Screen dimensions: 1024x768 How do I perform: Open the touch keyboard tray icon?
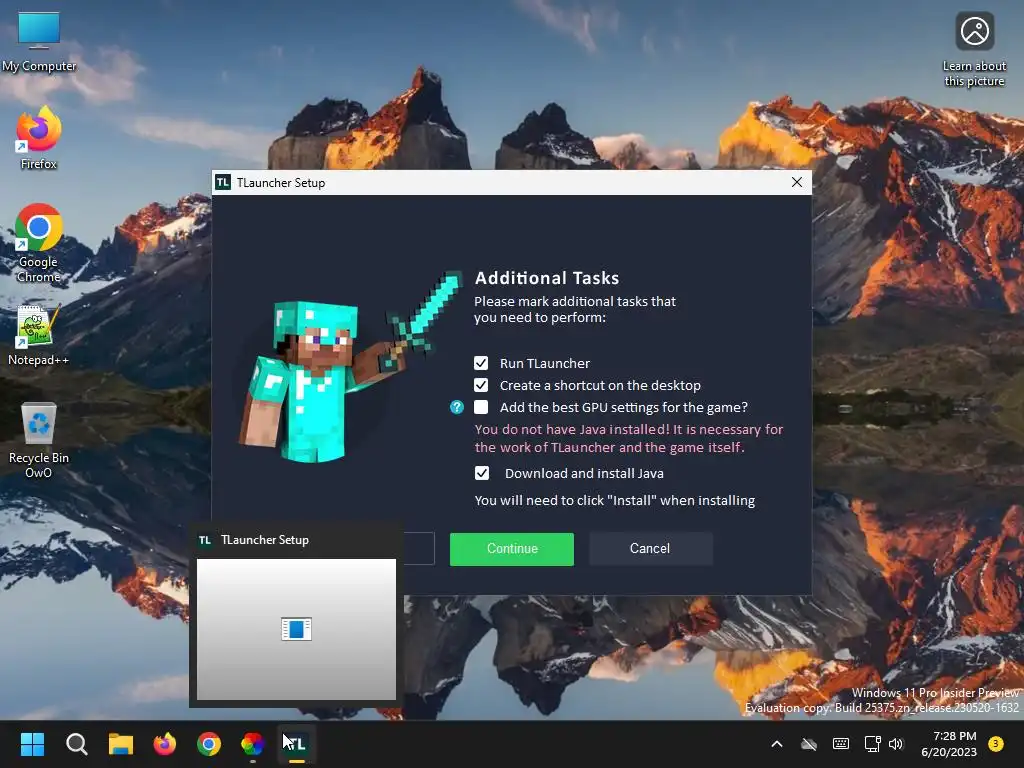point(840,744)
